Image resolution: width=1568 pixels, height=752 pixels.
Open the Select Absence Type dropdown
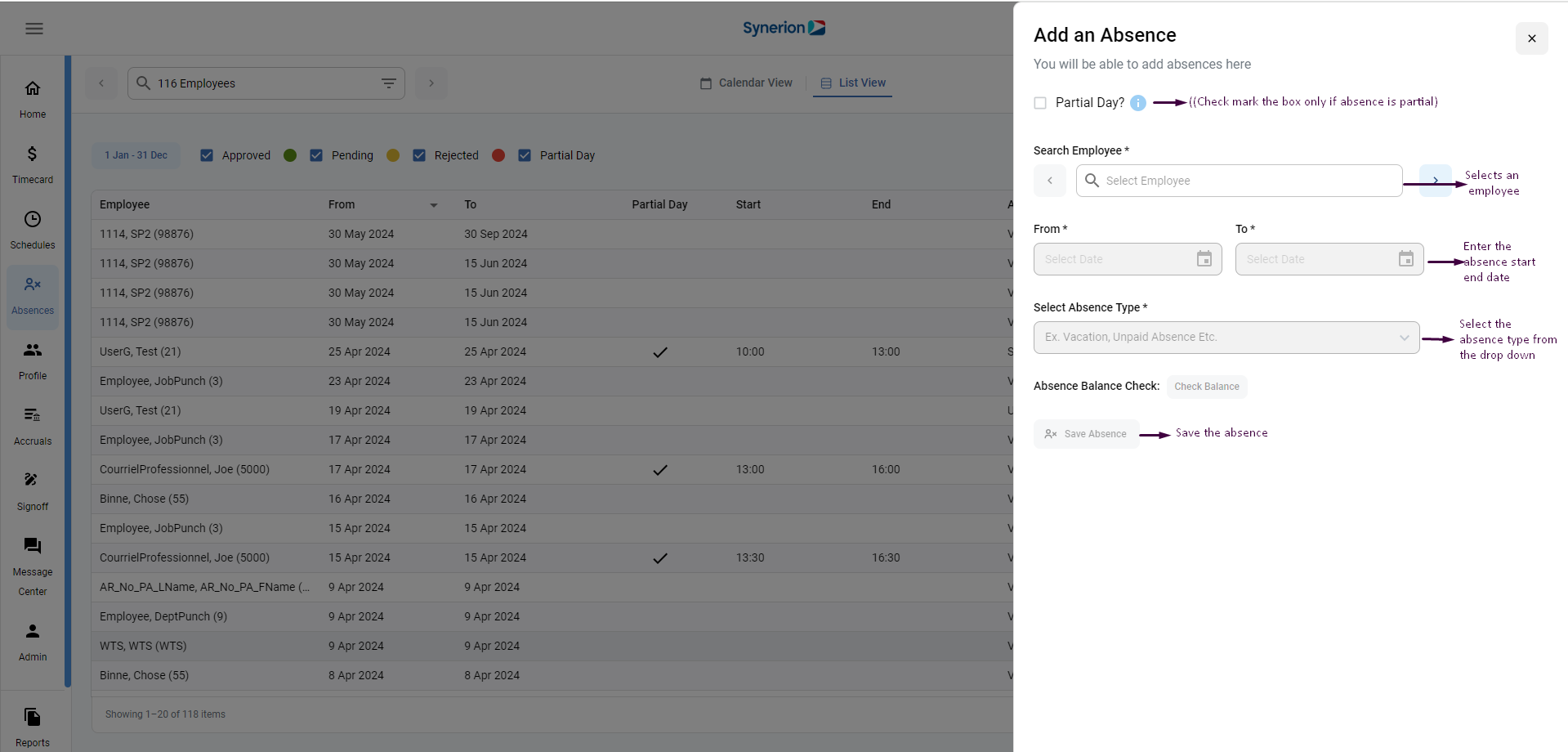coord(1226,338)
